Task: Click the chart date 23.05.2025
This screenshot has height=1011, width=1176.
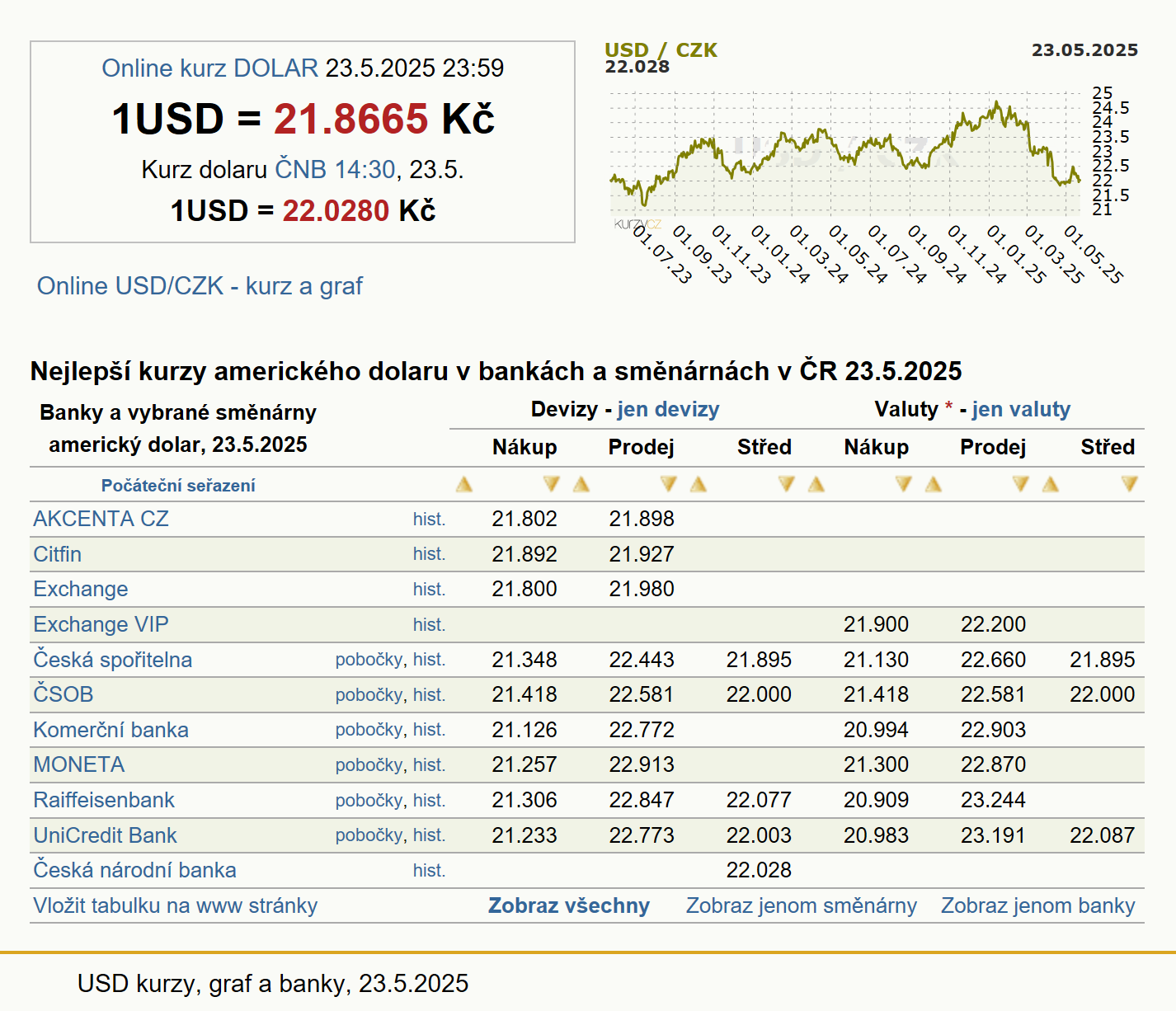Action: pos(1084,50)
